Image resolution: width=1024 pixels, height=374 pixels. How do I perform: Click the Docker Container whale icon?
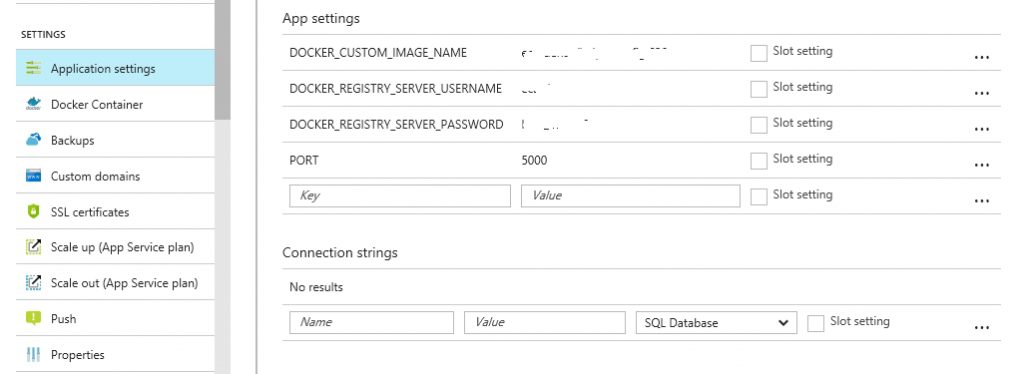(x=33, y=104)
